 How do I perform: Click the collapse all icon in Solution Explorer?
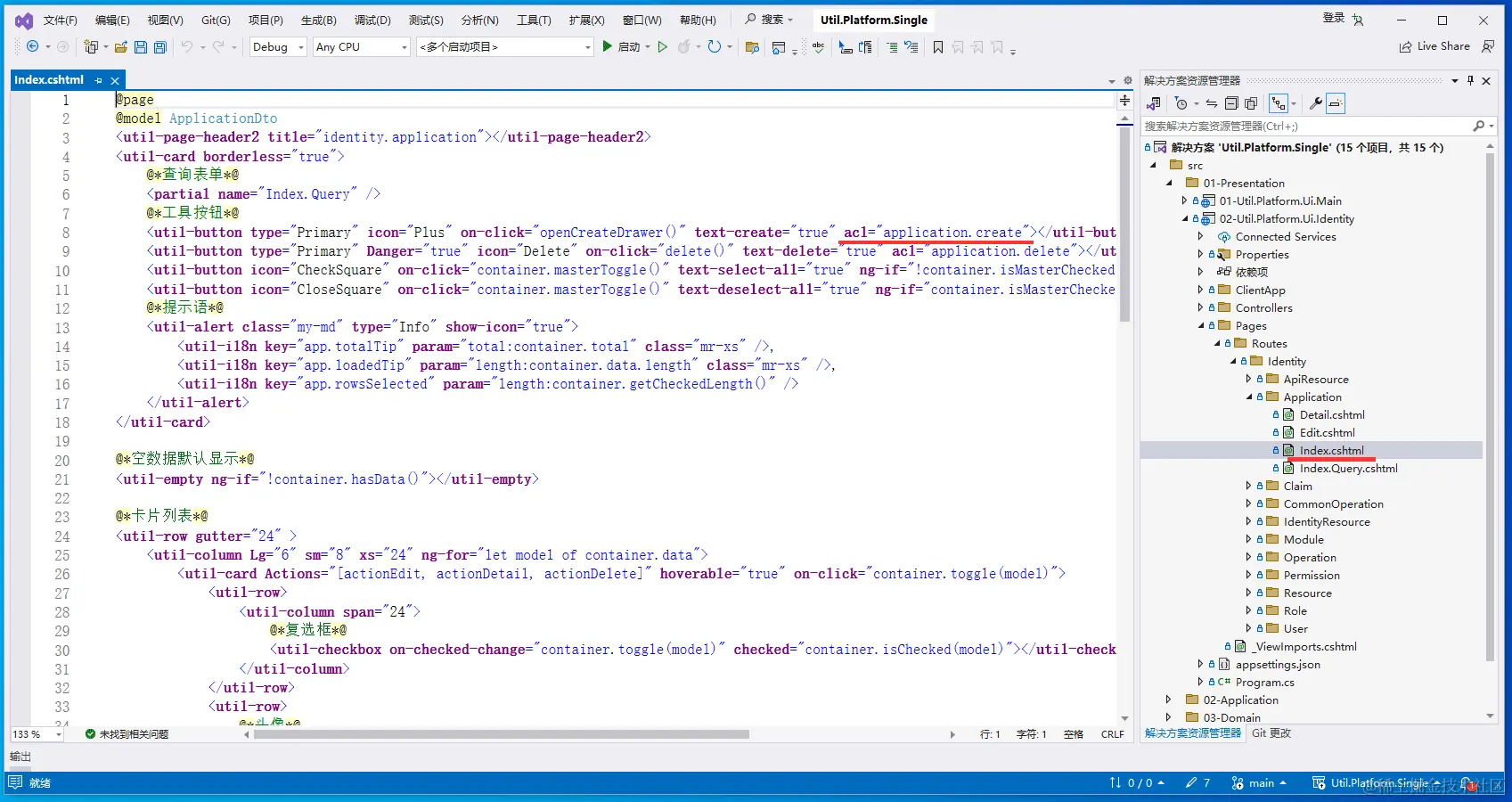[1231, 103]
